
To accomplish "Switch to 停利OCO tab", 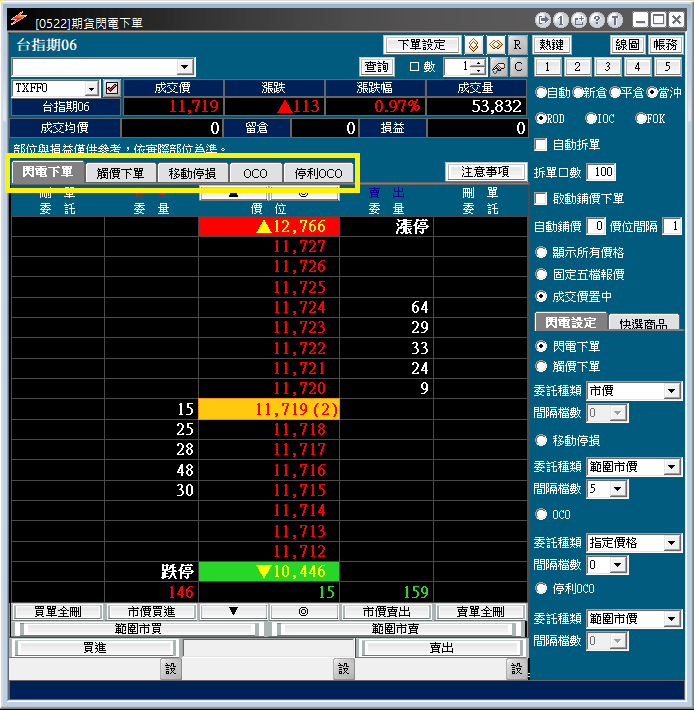I will (318, 173).
